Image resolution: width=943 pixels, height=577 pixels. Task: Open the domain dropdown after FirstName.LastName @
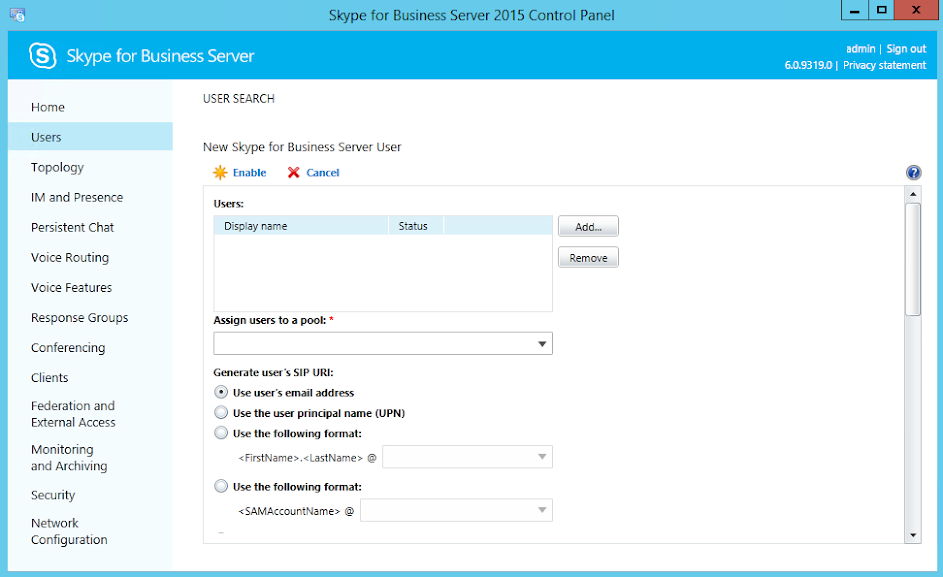pos(467,457)
